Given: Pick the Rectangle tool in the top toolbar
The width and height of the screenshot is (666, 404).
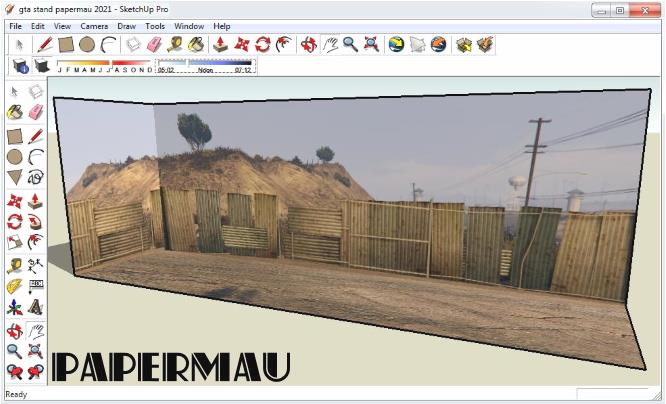Looking at the screenshot, I should pyautogui.click(x=66, y=44).
